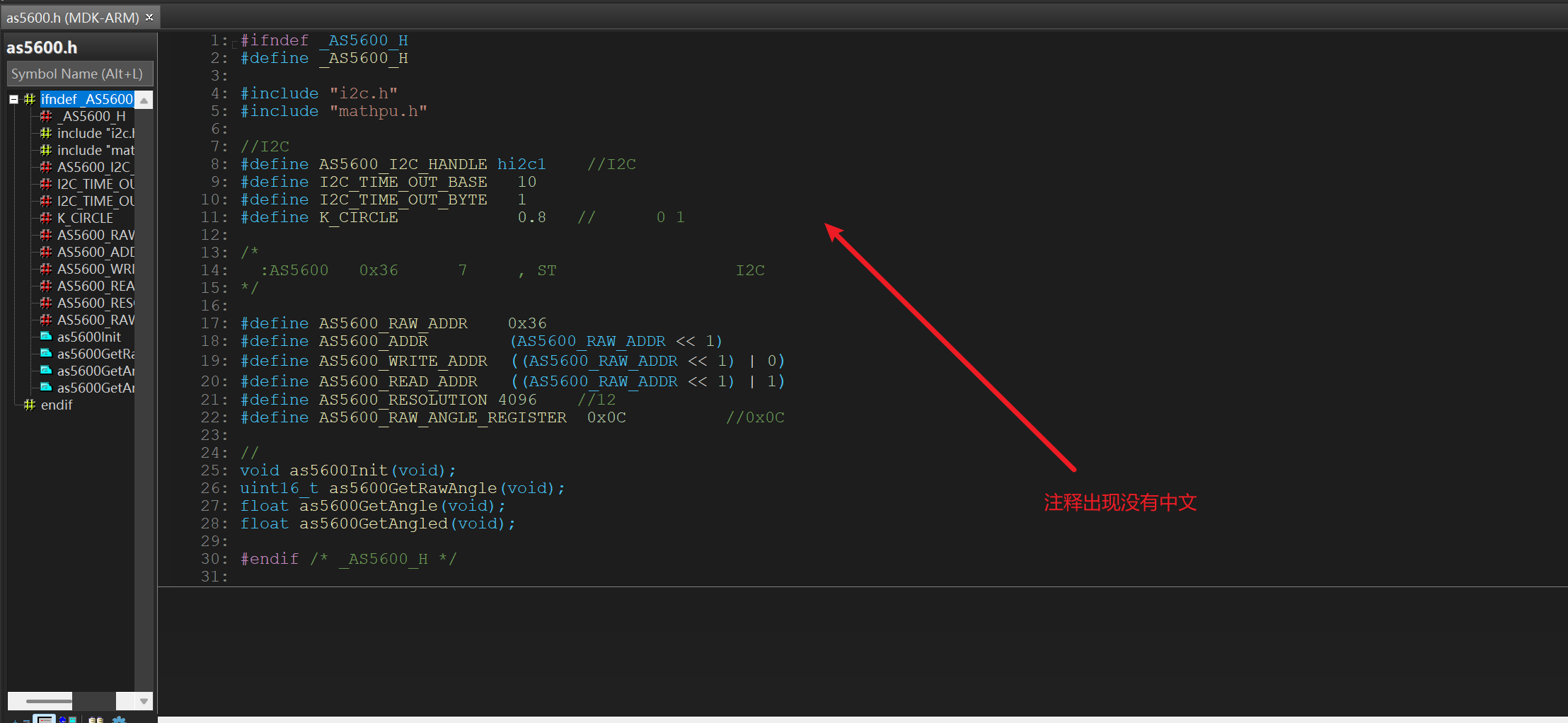Click uint16_t type on line 26
Screen dimensions: 1568x723
[x=279, y=488]
